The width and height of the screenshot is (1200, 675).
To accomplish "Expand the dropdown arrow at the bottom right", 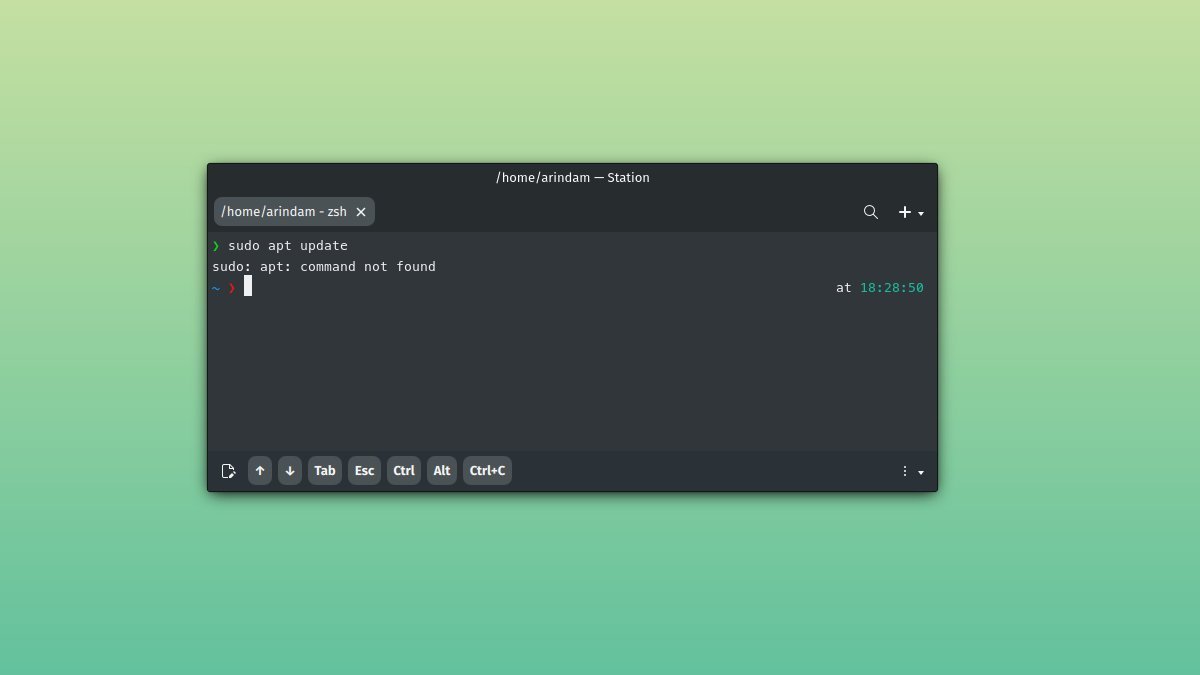I will tap(921, 472).
